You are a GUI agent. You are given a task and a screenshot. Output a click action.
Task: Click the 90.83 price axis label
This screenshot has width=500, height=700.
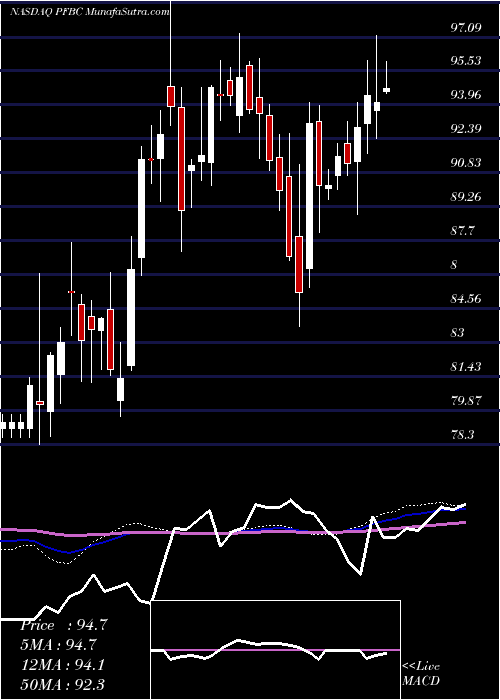click(x=466, y=162)
